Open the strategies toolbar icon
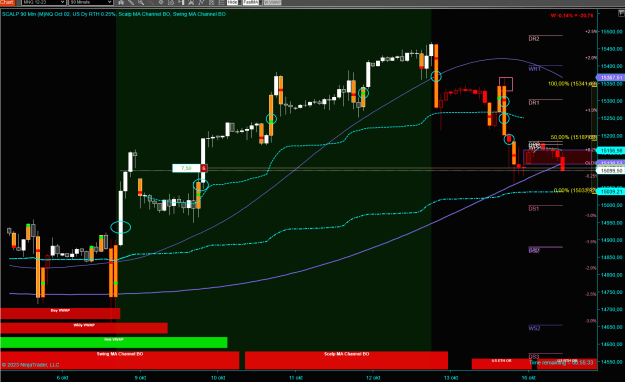The height and width of the screenshot is (382, 625). [x=211, y=2]
